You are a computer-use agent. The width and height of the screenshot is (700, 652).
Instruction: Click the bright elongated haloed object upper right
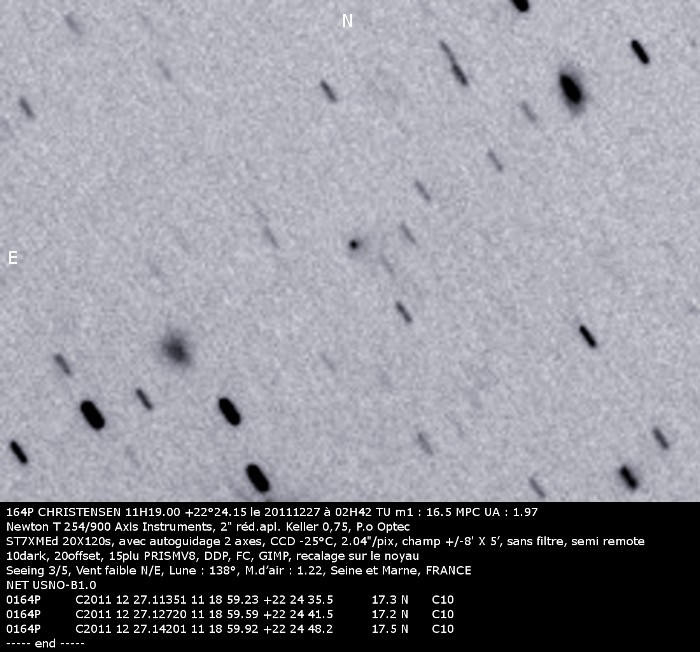click(571, 90)
